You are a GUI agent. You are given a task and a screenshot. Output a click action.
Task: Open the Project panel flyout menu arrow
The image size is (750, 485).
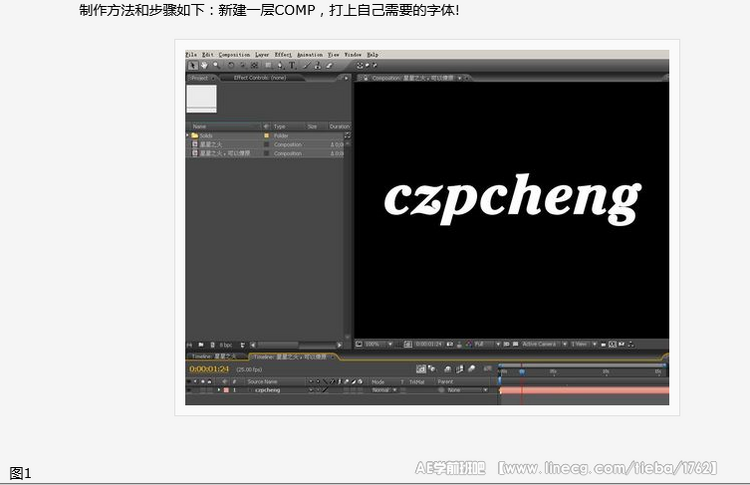coord(346,78)
